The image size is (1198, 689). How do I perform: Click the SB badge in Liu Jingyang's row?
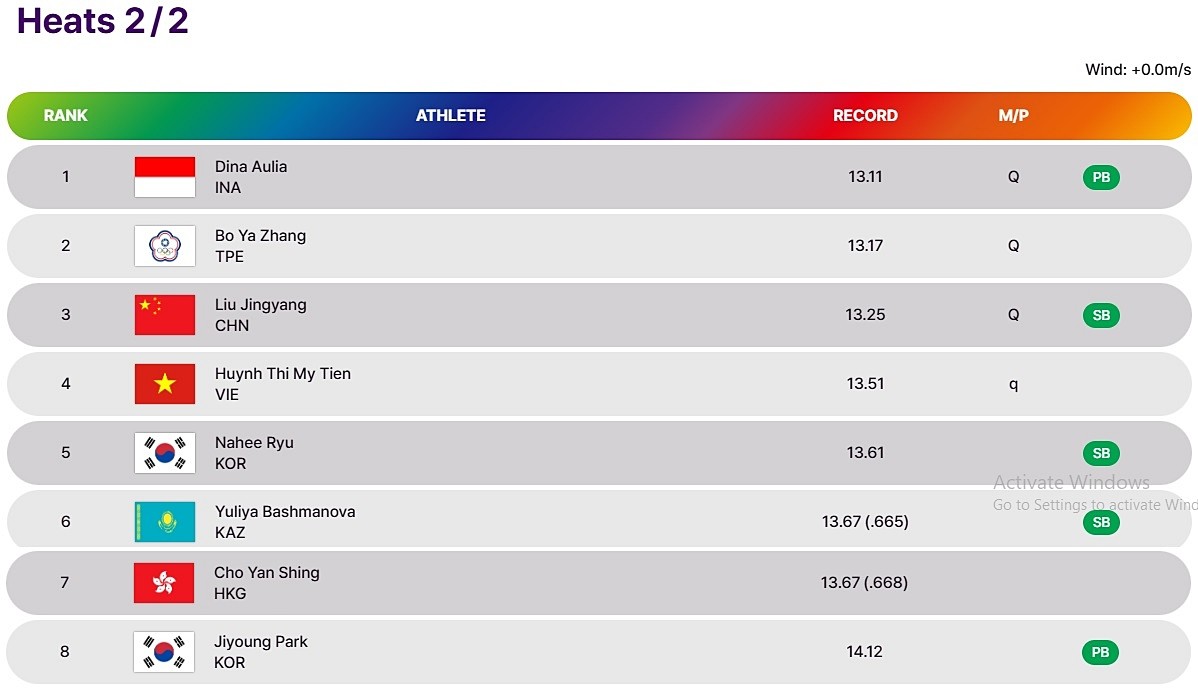pyautogui.click(x=1101, y=315)
